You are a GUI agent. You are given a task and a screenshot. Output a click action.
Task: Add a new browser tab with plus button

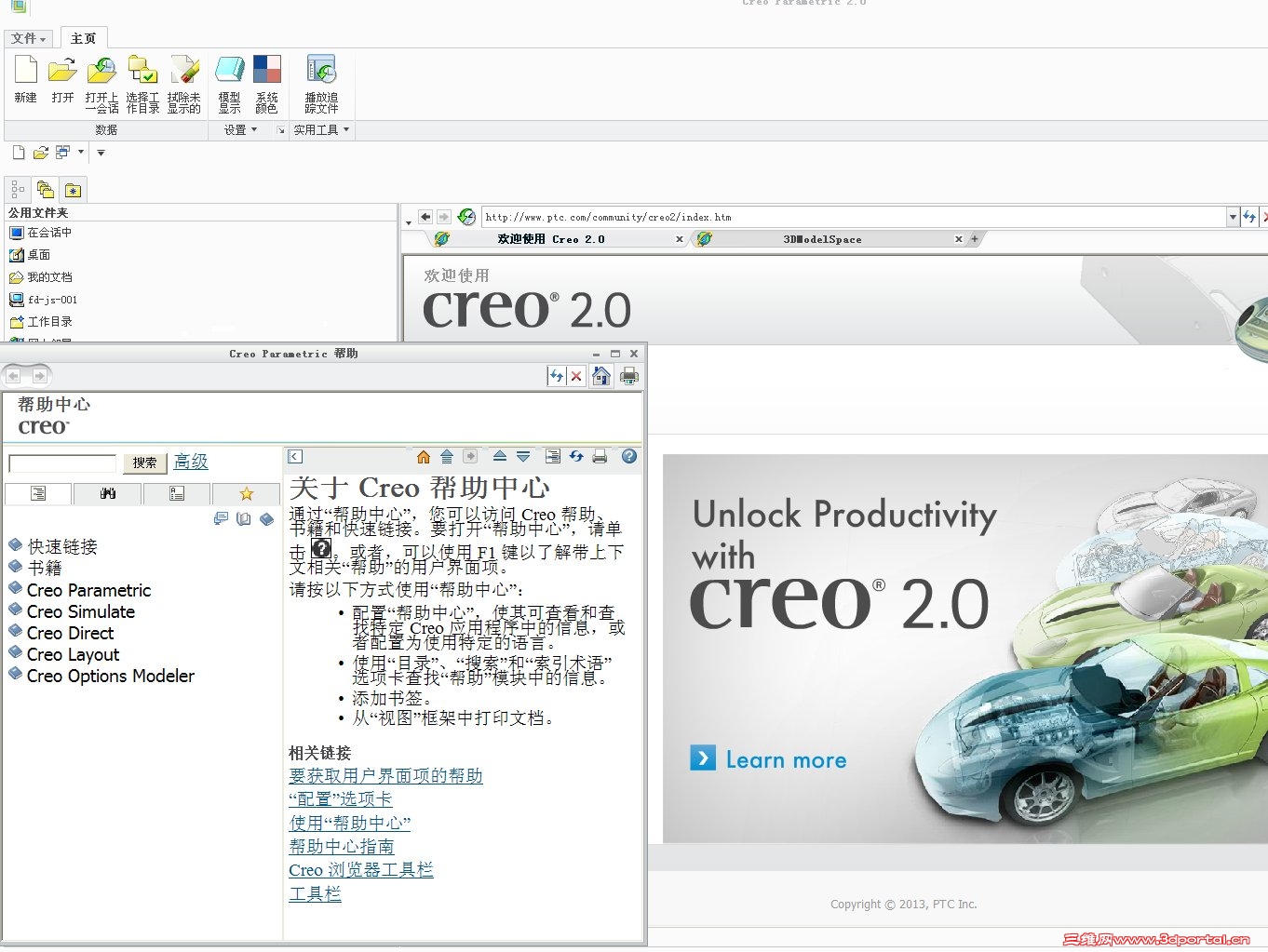(975, 239)
